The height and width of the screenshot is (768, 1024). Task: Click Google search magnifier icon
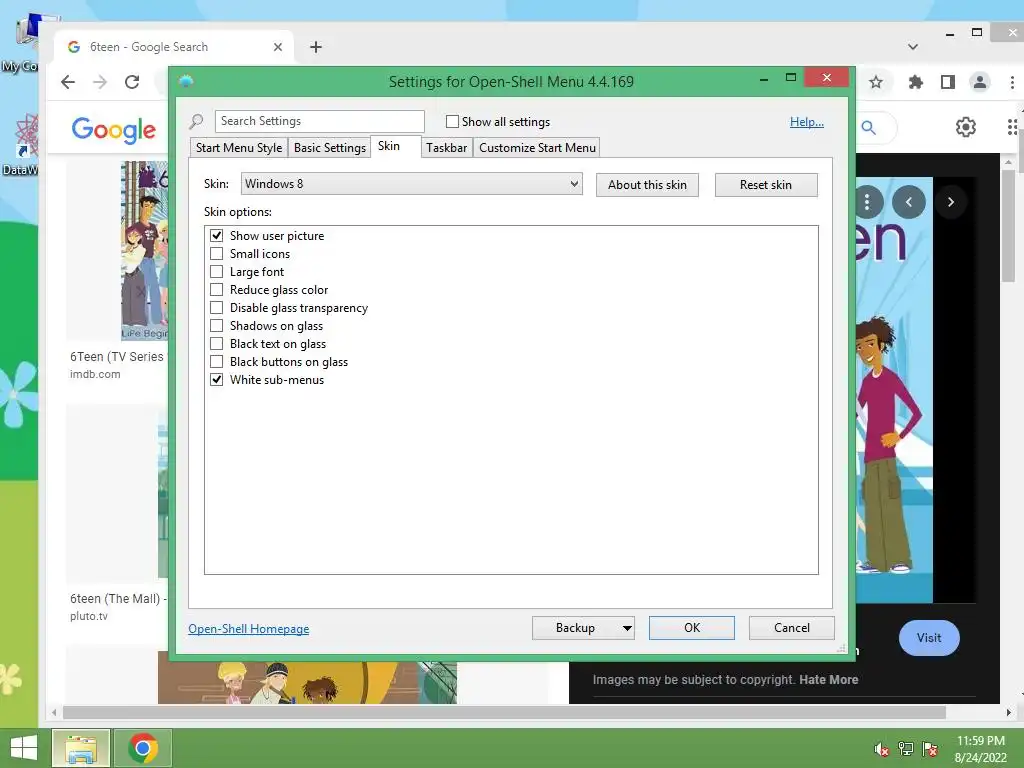(x=869, y=127)
